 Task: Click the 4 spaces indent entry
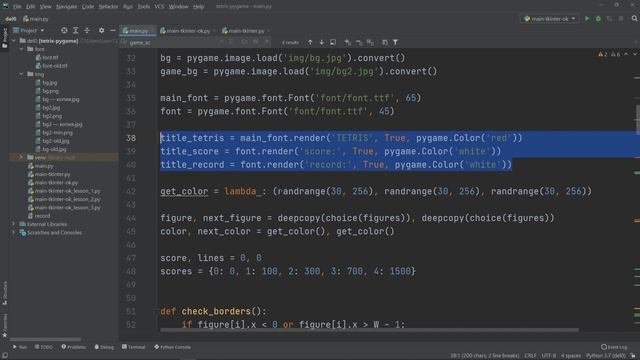point(571,356)
